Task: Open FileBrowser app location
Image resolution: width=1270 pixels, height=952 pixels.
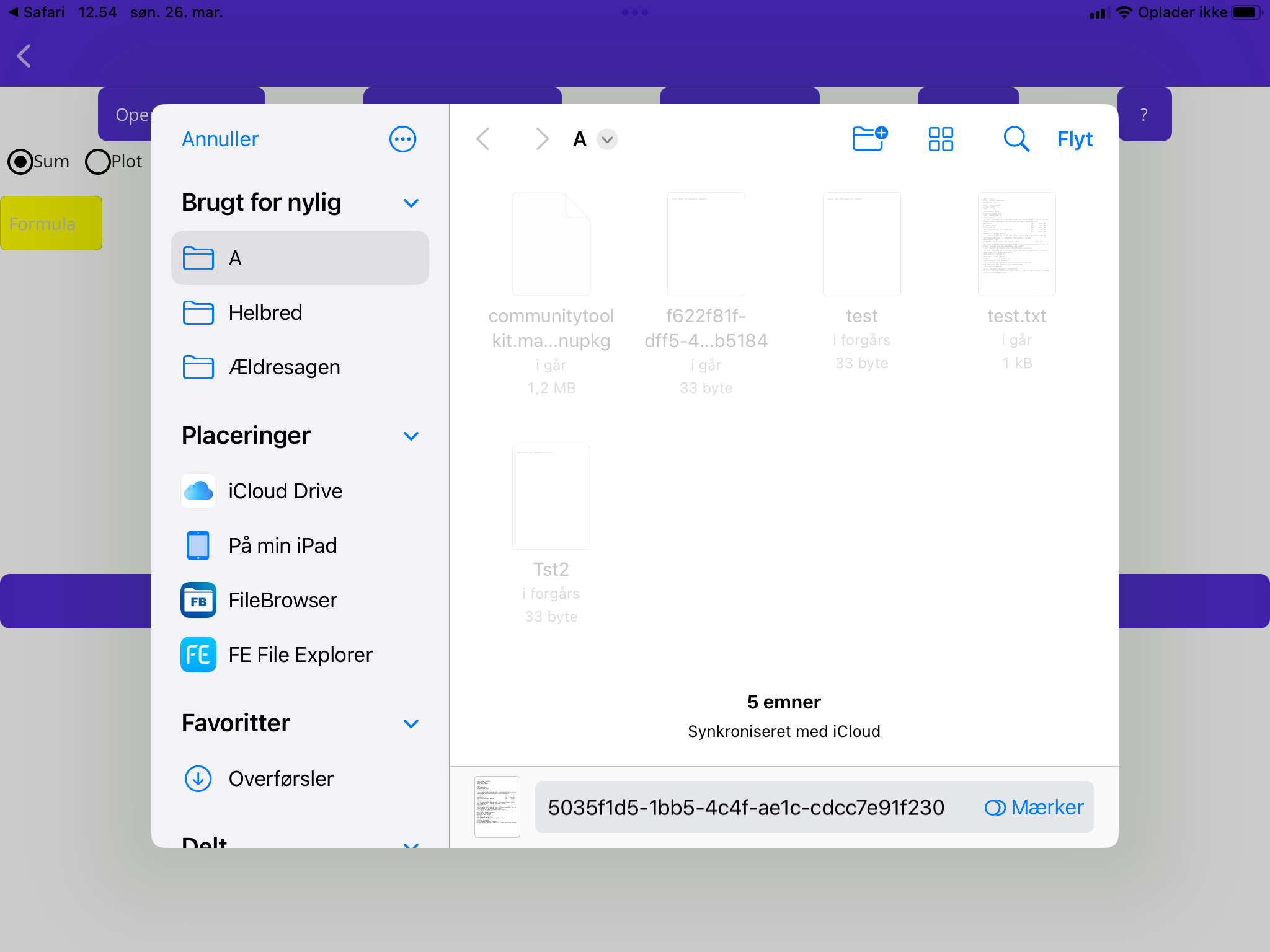Action: [282, 600]
